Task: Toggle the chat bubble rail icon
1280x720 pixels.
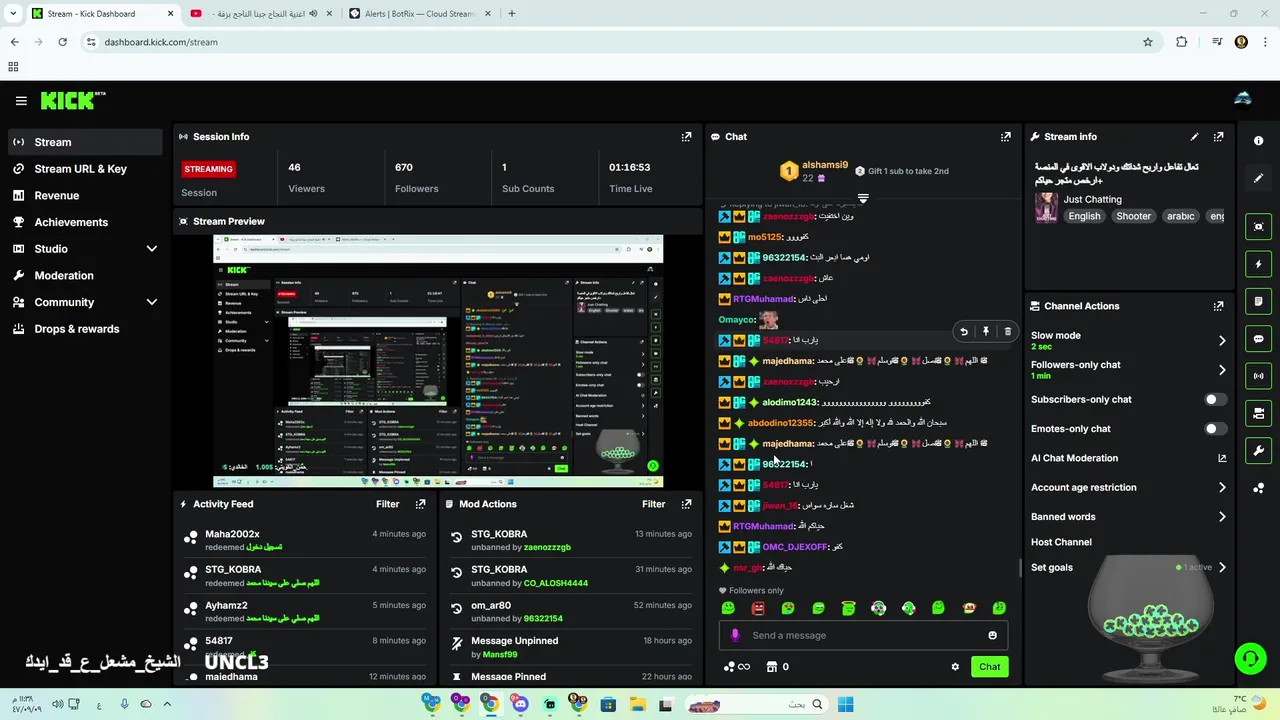Action: point(1258,339)
